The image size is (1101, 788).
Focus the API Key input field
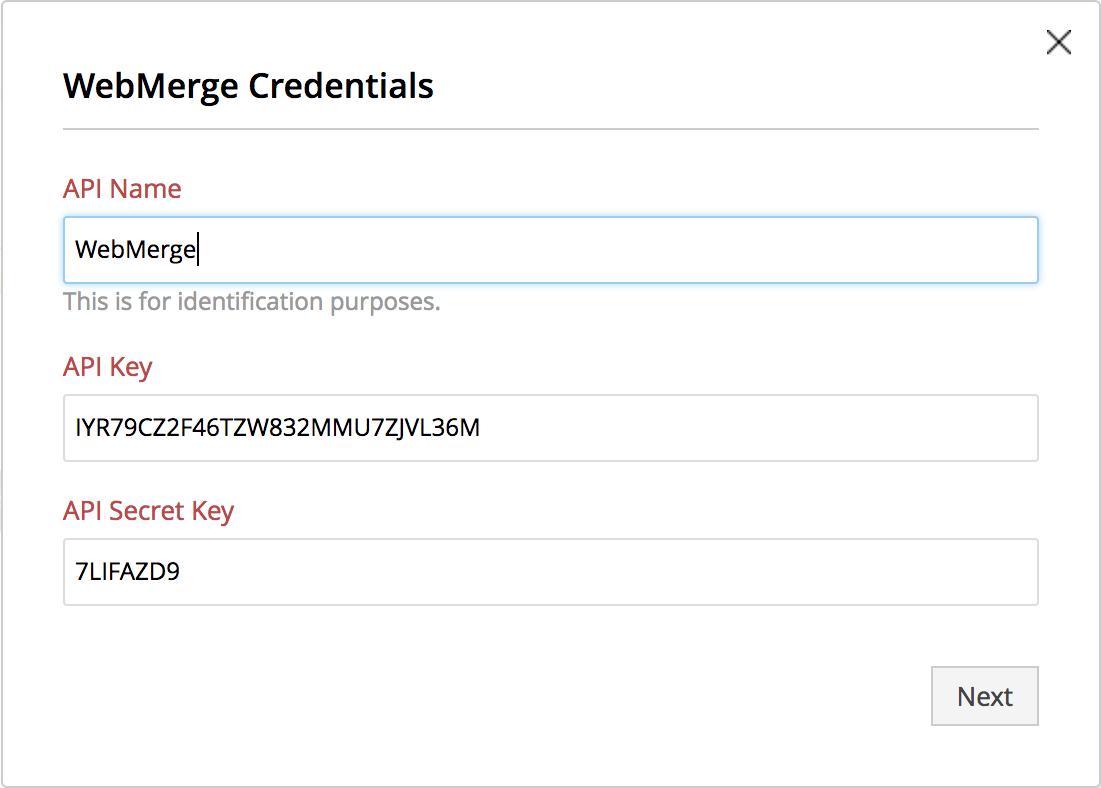[x=700, y=428]
